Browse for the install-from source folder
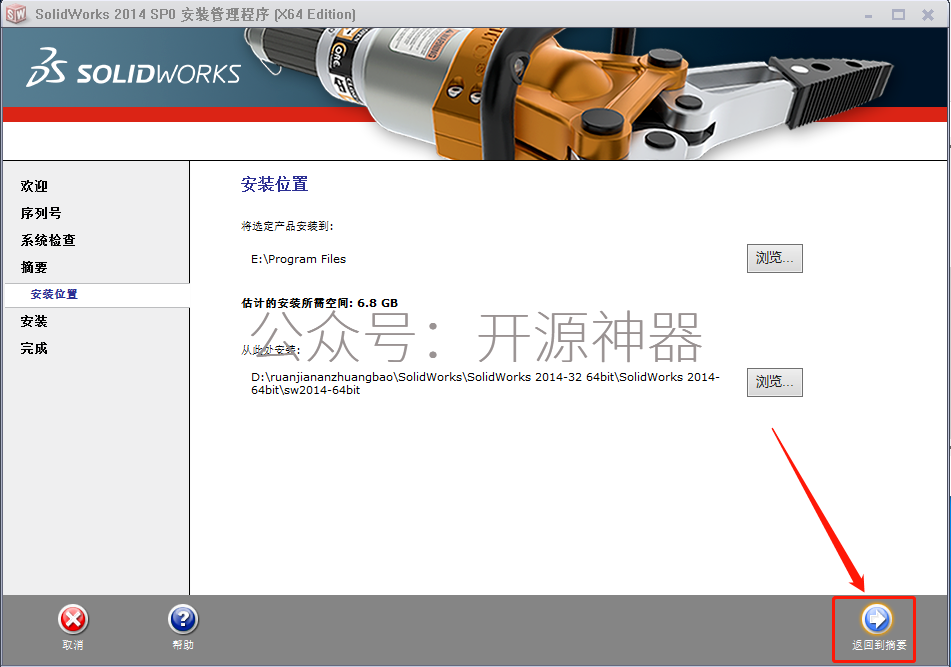The image size is (951, 667). [774, 382]
